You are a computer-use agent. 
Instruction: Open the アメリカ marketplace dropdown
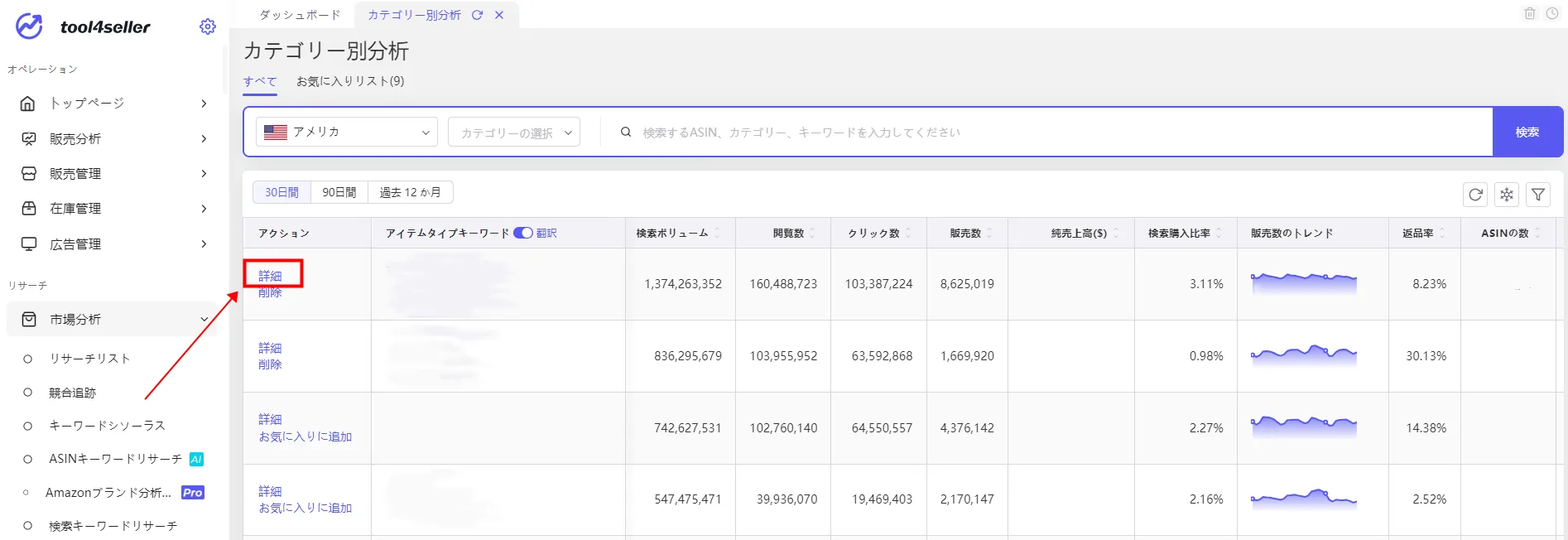[x=347, y=132]
